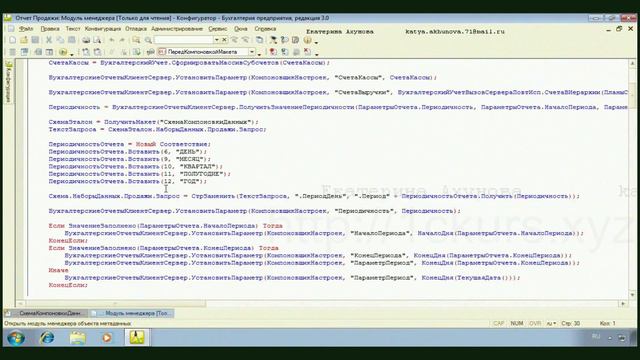Open the Сервис menu
640x360 pixels.
click(x=218, y=29)
